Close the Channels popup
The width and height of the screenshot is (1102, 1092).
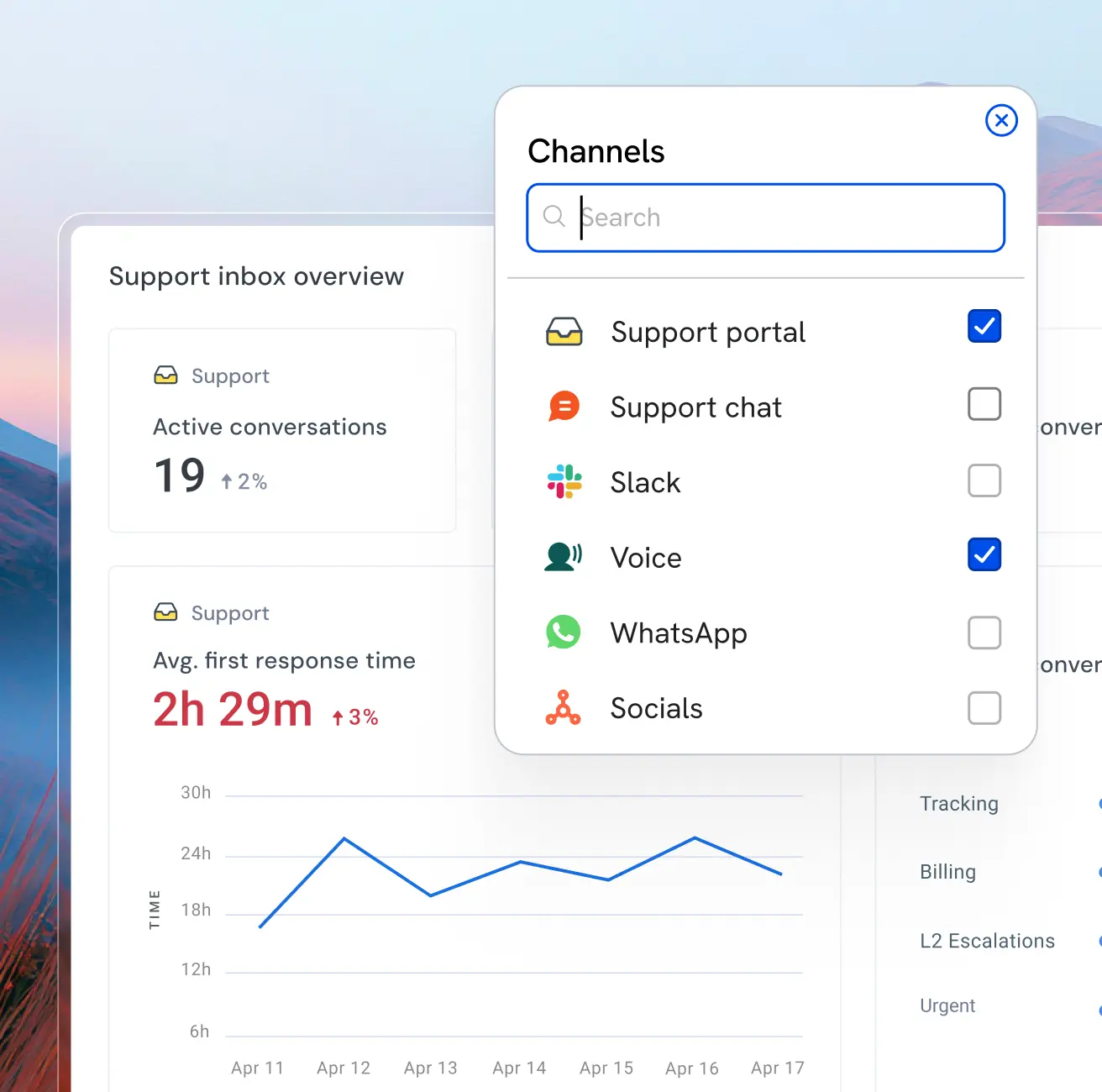pyautogui.click(x=1001, y=120)
